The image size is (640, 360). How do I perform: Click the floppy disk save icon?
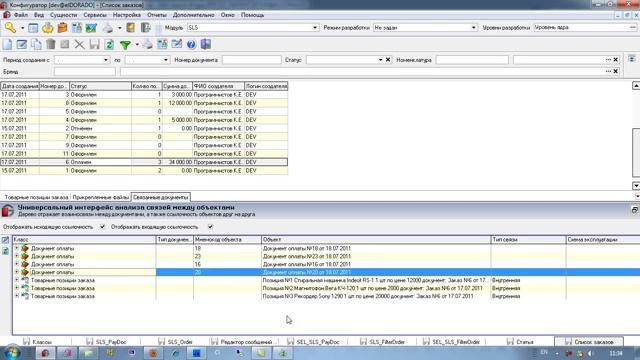(x=94, y=44)
